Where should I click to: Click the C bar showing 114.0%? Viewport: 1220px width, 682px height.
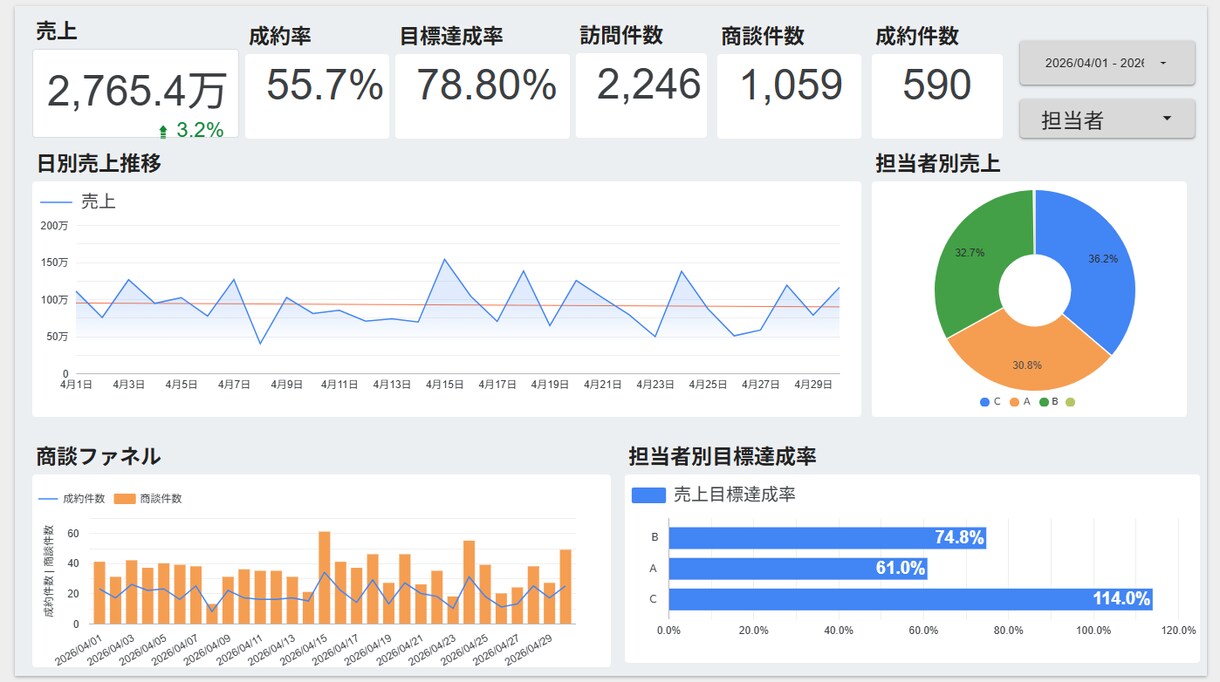pyautogui.click(x=910, y=599)
